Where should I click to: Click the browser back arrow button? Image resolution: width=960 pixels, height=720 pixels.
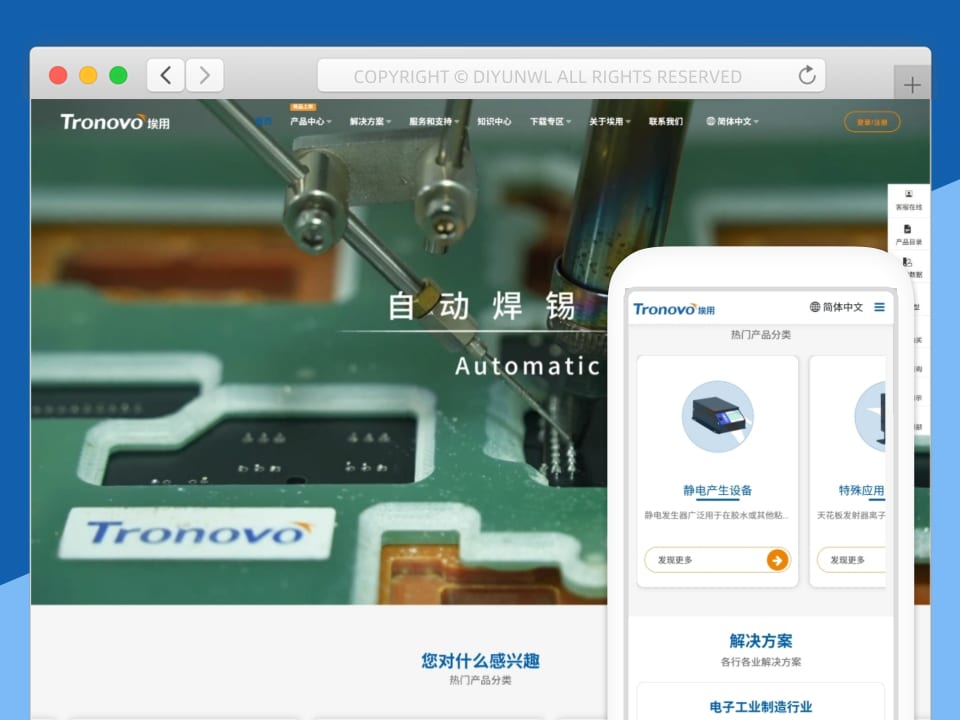[165, 75]
